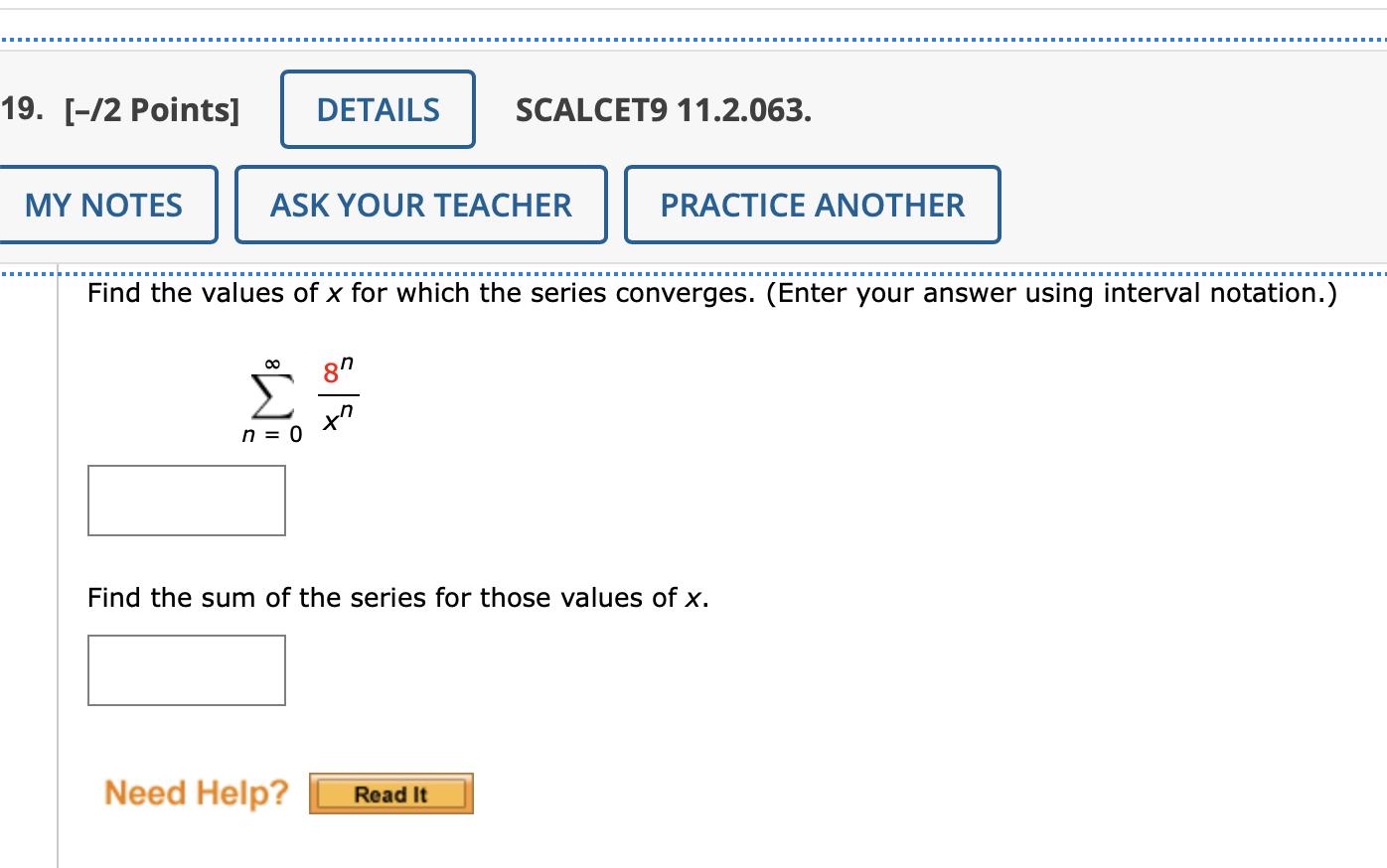The height and width of the screenshot is (868, 1387).
Task: Click PRACTICE ANOTHER to get a new version
Action: (x=812, y=204)
